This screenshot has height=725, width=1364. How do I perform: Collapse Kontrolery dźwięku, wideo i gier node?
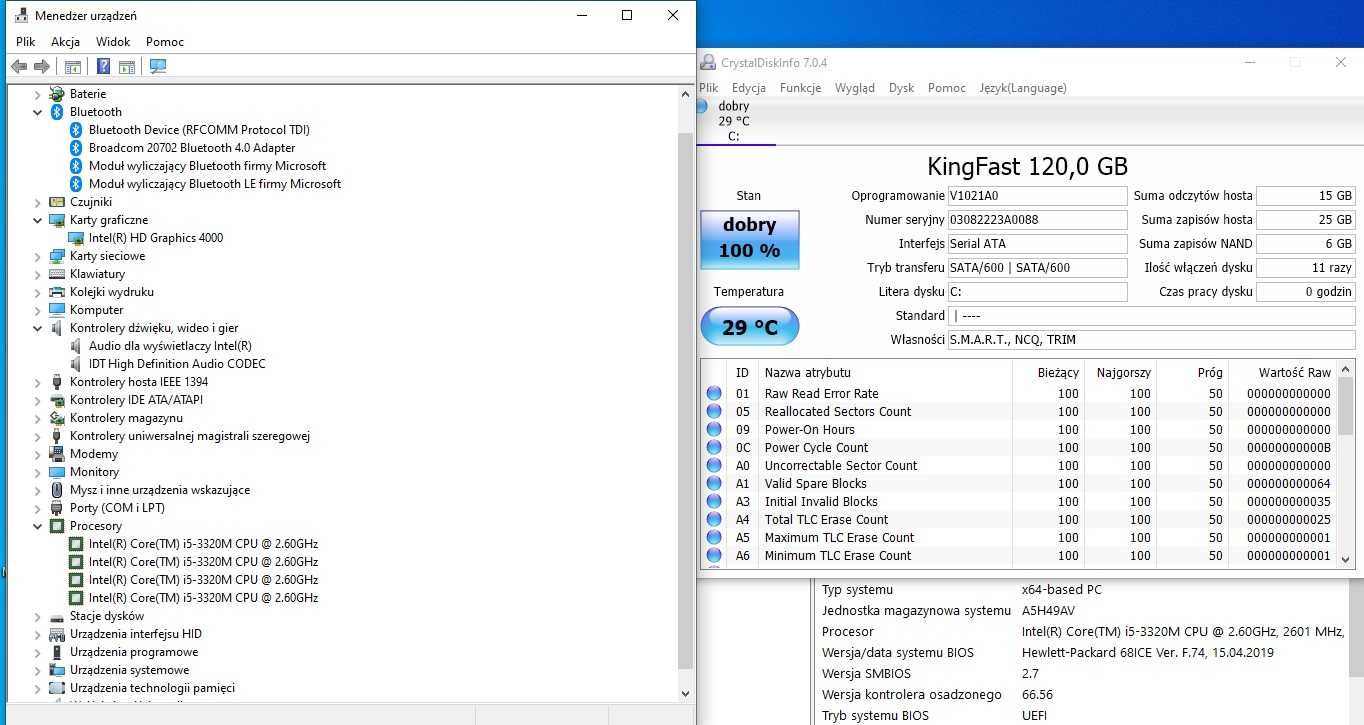tap(38, 328)
